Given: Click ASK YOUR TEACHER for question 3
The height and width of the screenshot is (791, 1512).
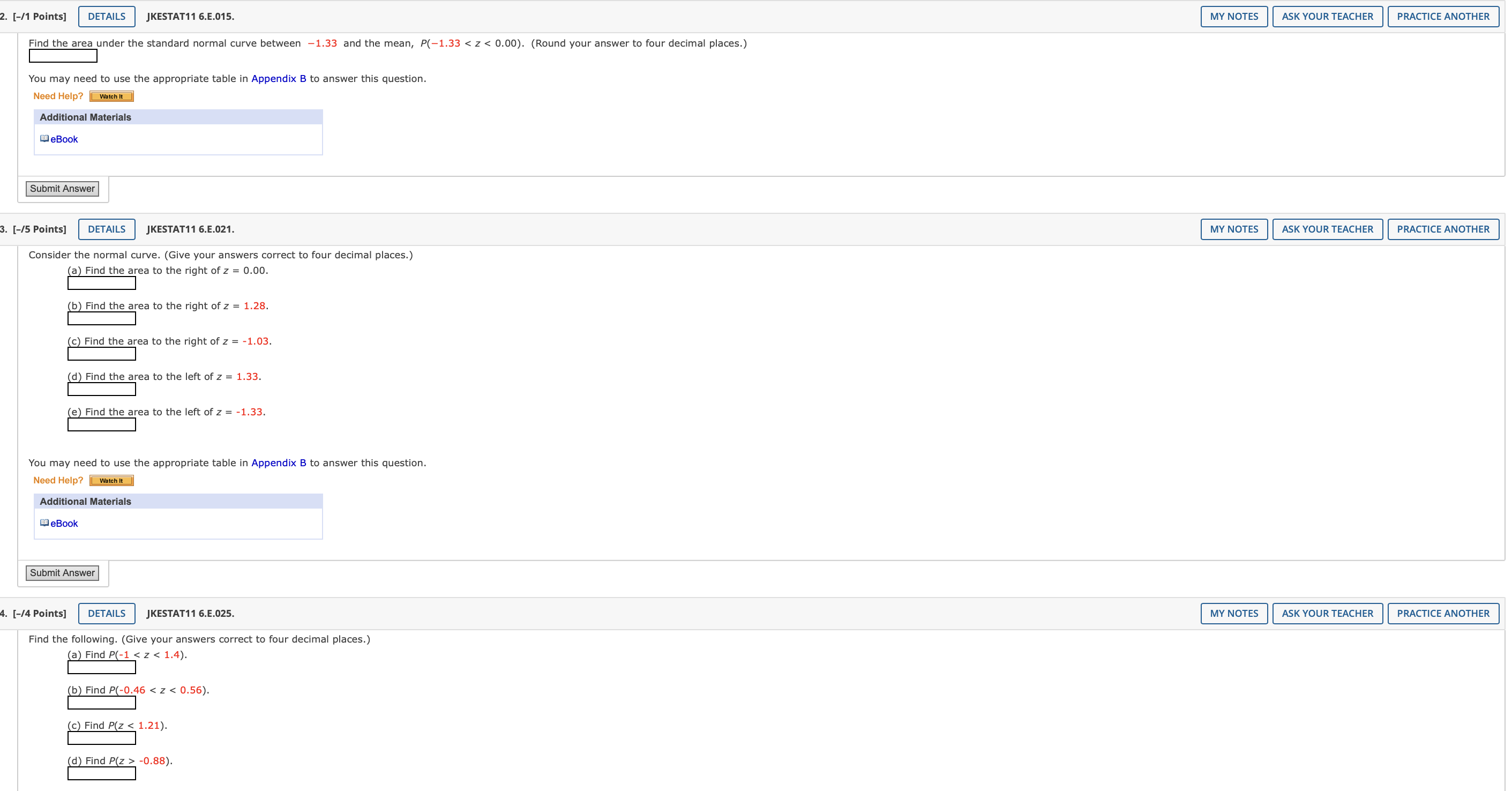Looking at the screenshot, I should tap(1327, 229).
